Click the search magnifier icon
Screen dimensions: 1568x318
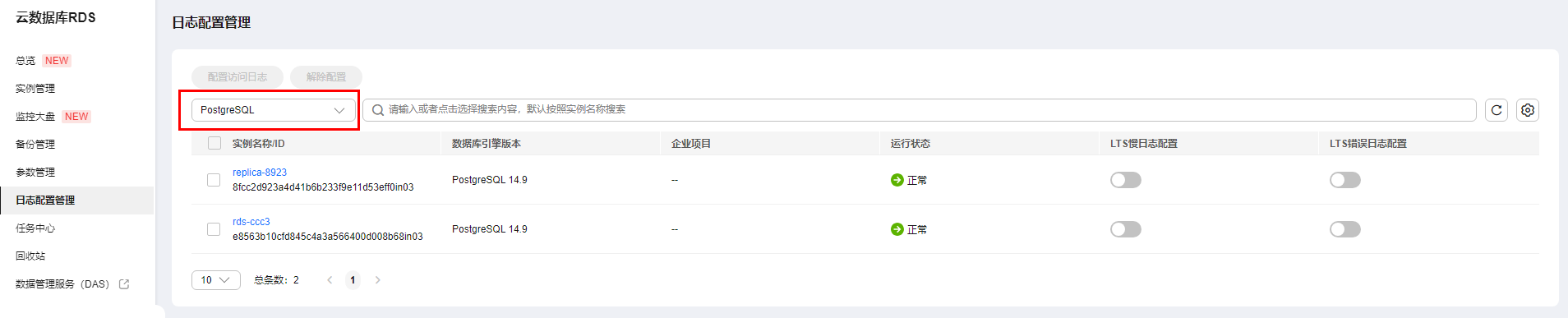tap(378, 110)
